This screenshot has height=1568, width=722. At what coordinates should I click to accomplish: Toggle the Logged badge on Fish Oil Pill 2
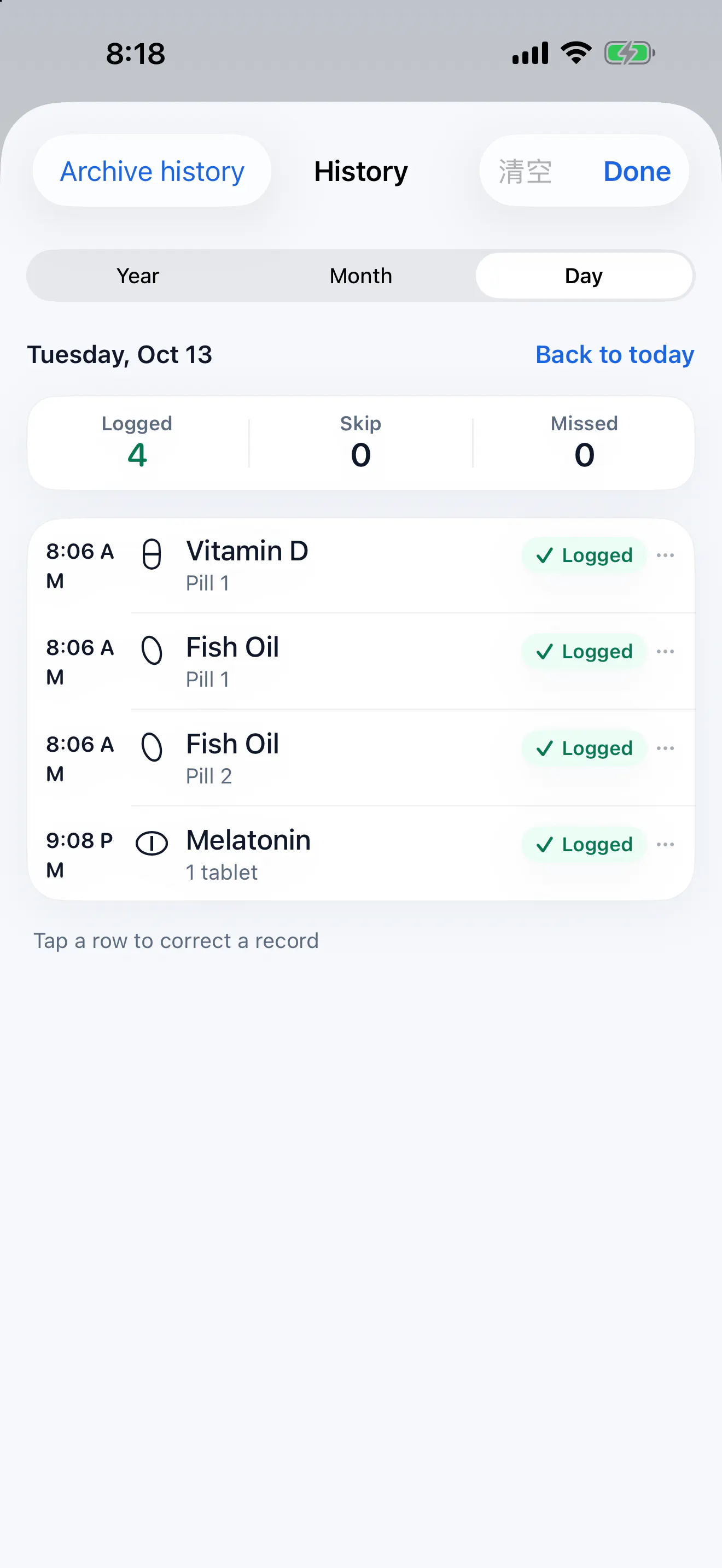583,748
